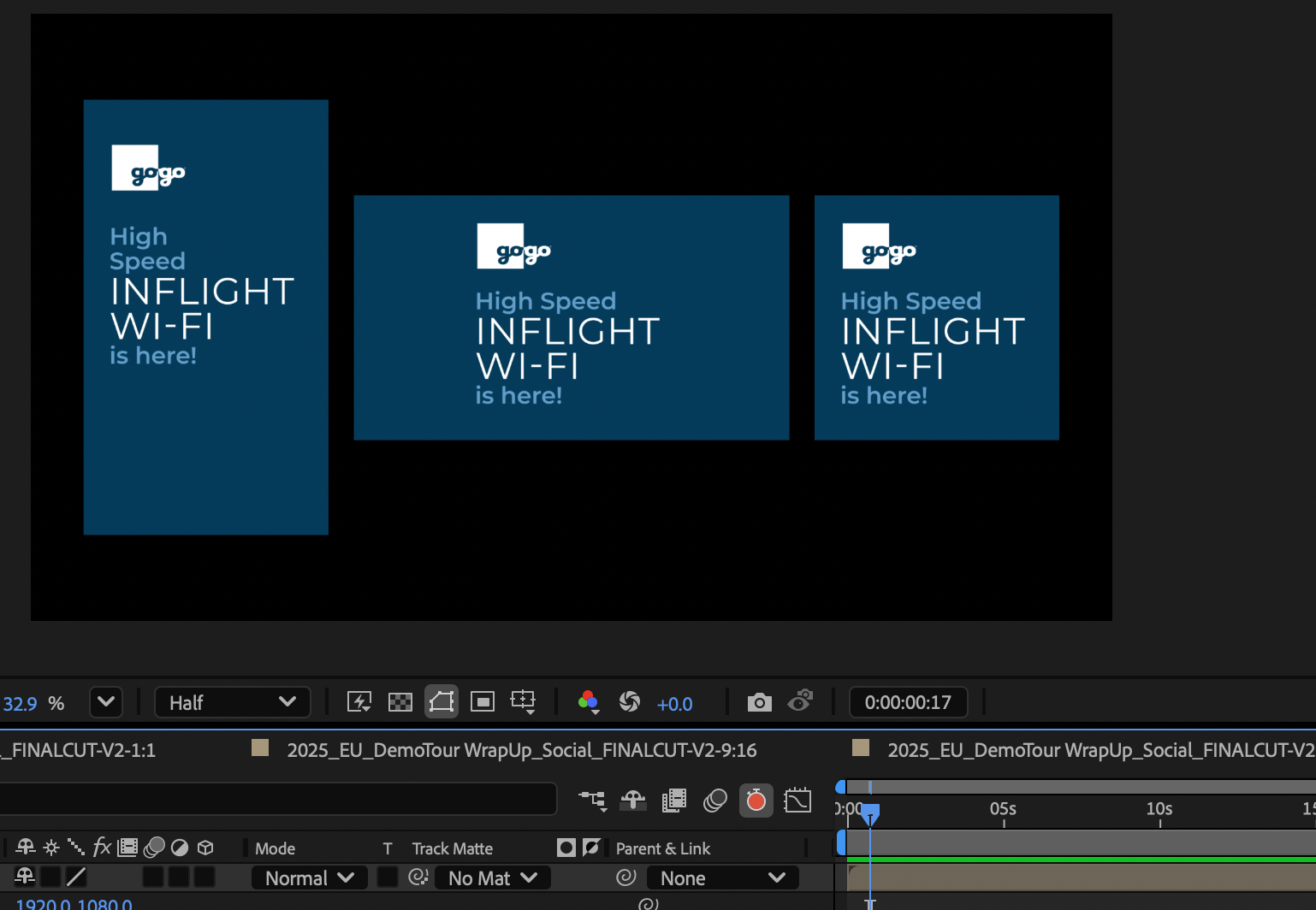This screenshot has width=1316, height=910.
Task: Open the None parent dropdown
Action: pyautogui.click(x=723, y=878)
